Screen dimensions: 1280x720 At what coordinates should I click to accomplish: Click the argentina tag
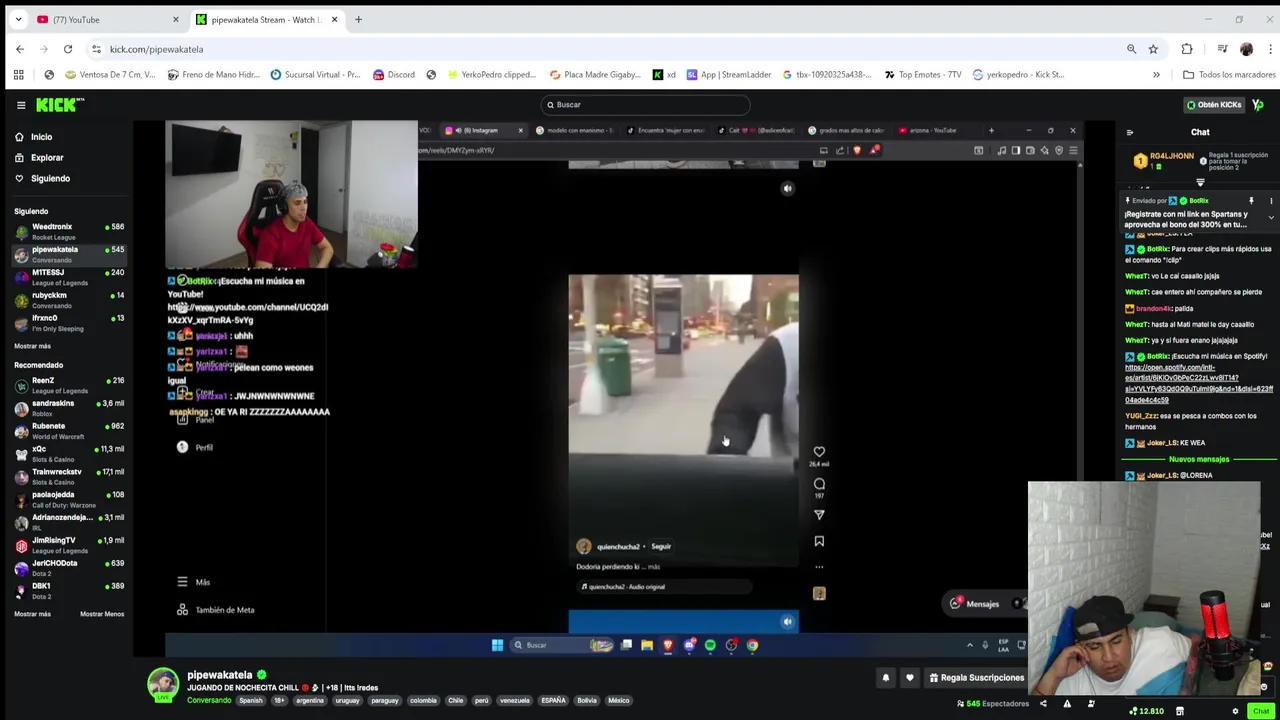310,701
